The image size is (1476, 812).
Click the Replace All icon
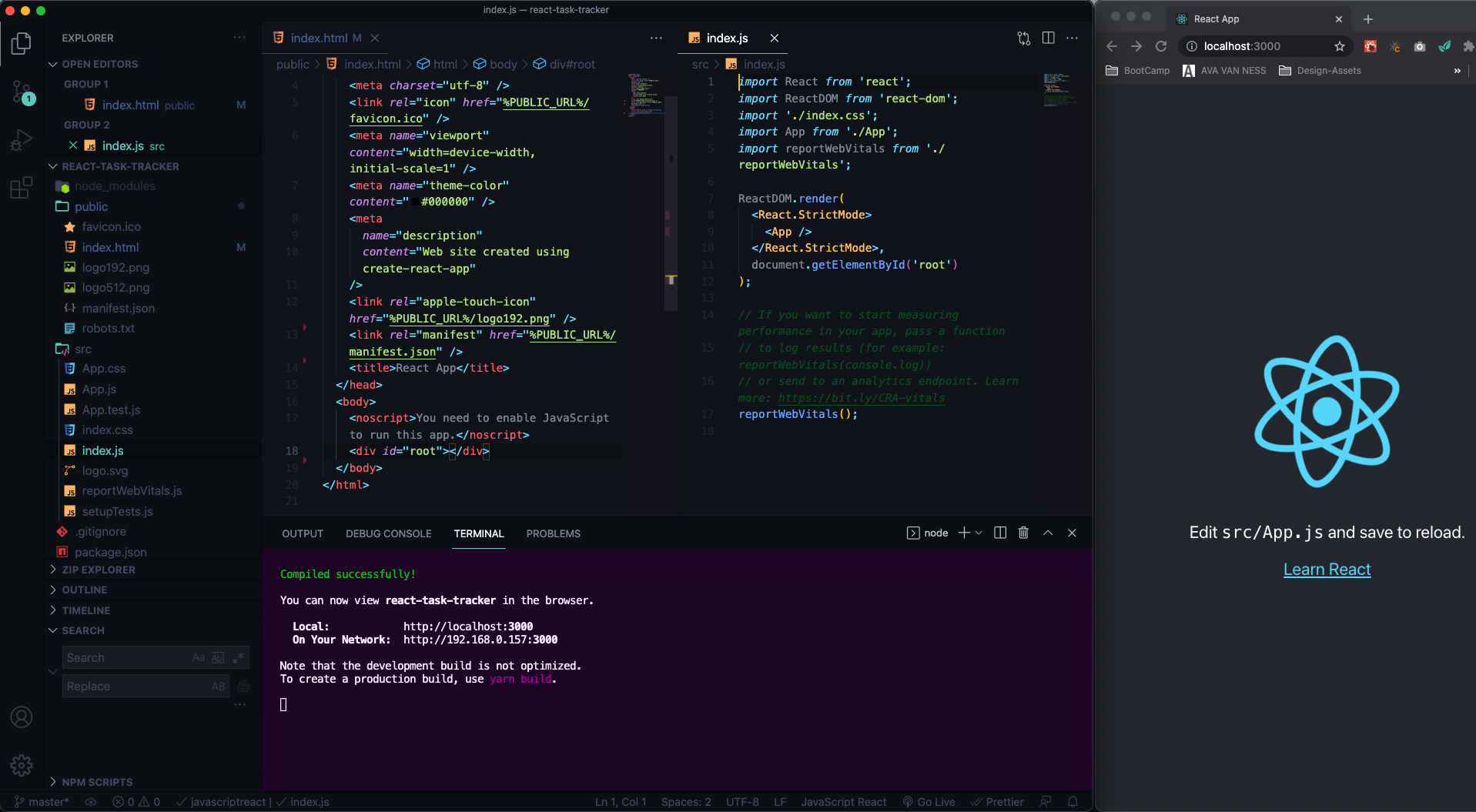pyautogui.click(x=243, y=686)
